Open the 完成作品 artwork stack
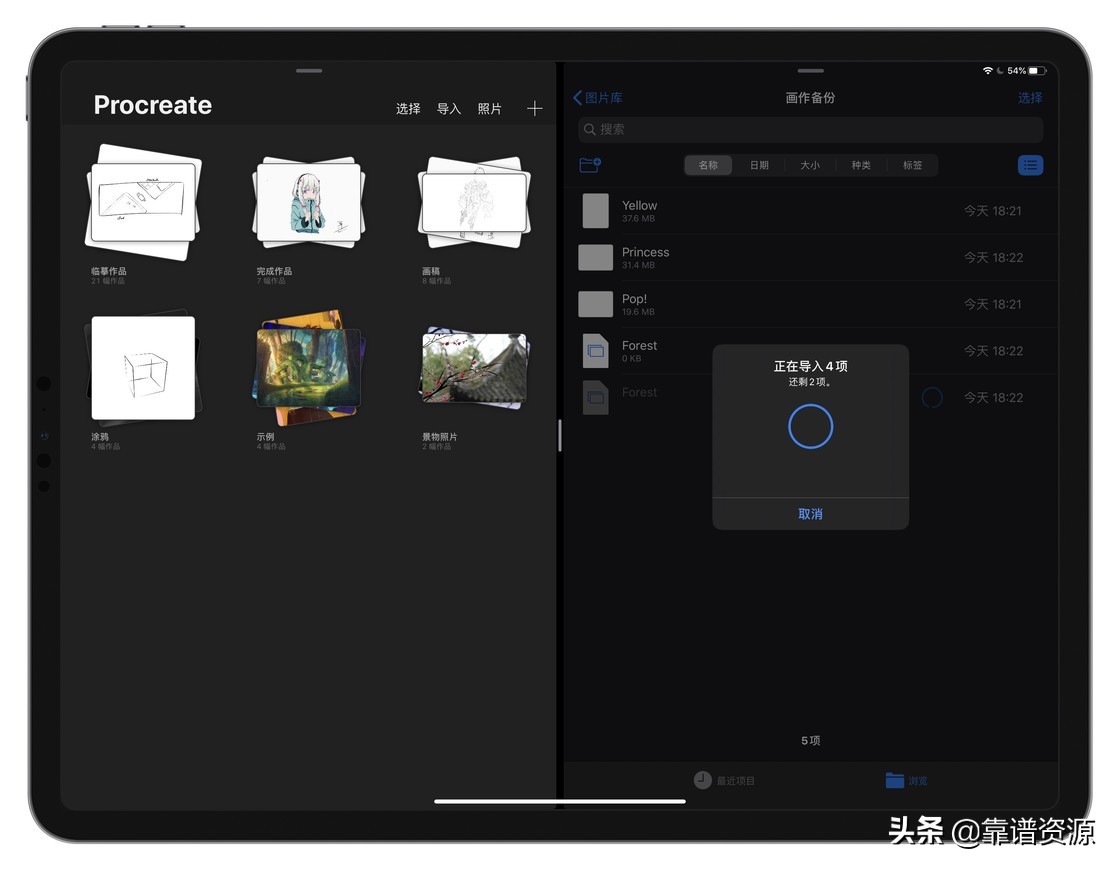This screenshot has width=1120, height=871. click(x=307, y=200)
